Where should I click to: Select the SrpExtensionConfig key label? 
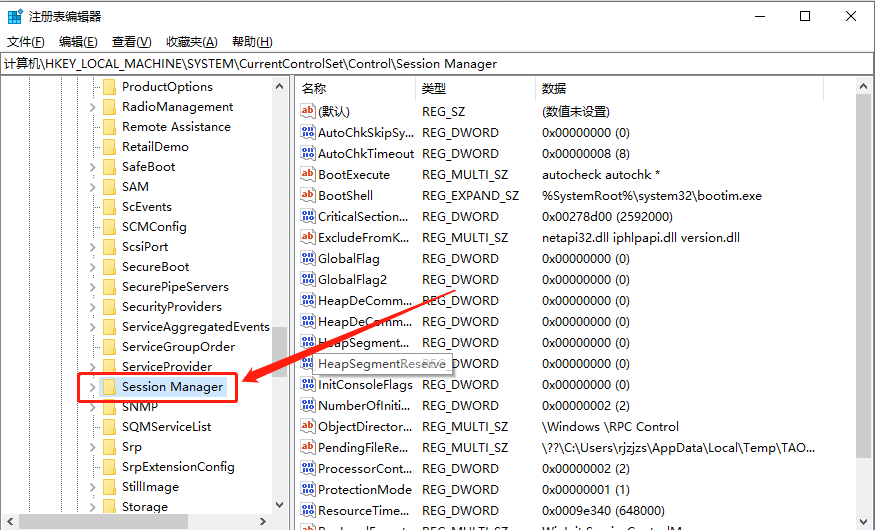(178, 467)
